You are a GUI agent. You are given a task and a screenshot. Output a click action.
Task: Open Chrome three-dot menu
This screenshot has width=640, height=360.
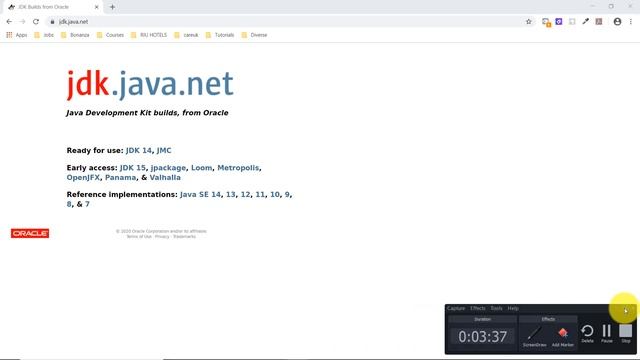coord(631,22)
